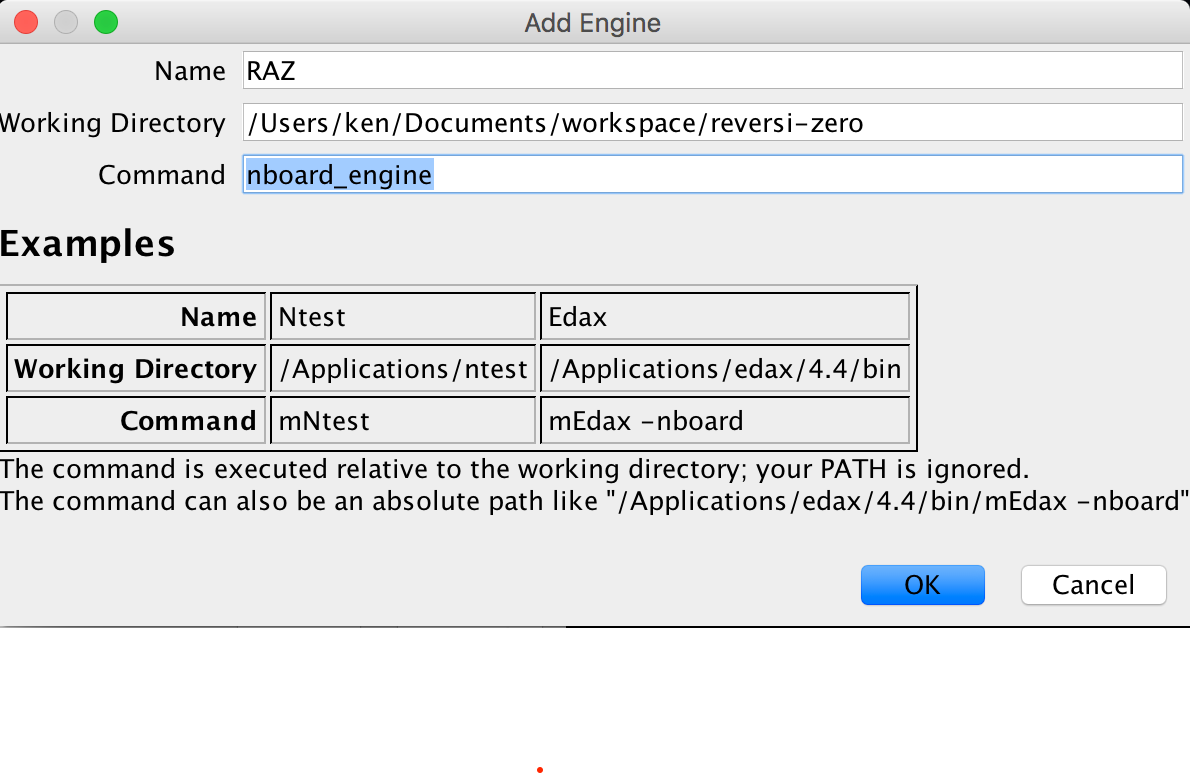Click the OK button
Viewport: 1190px width, 774px height.
pos(922,585)
